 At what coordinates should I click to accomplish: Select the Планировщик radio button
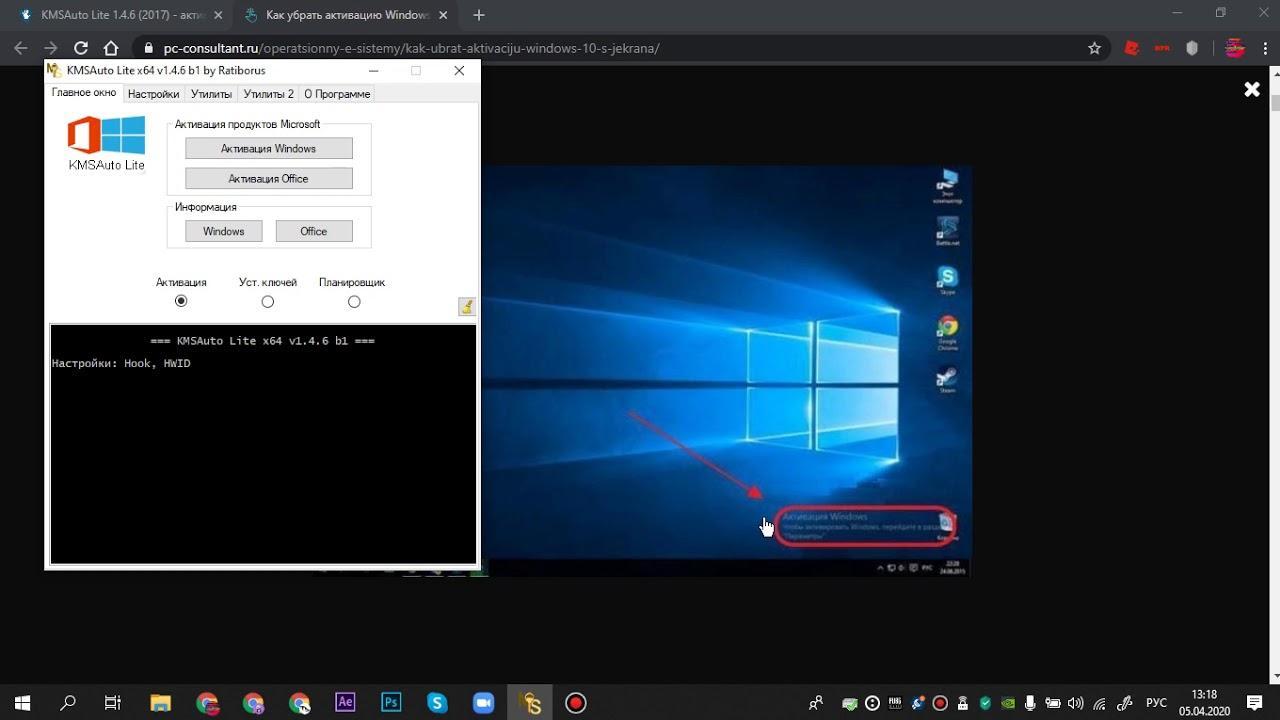[354, 301]
